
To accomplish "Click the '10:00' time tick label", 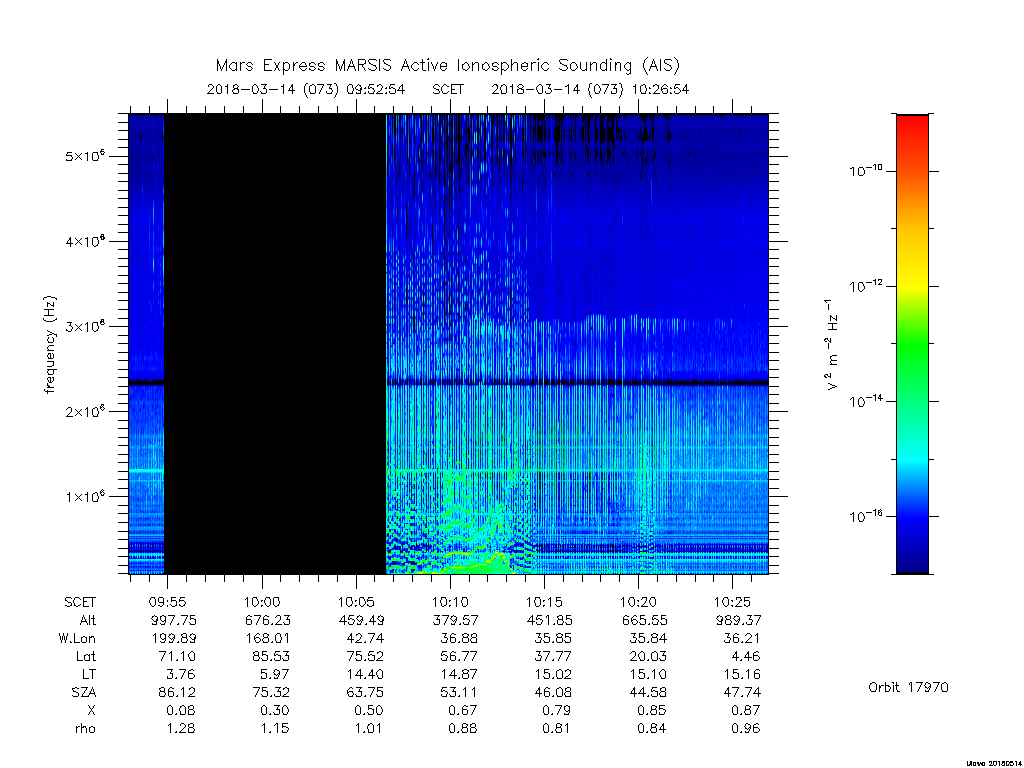I will pos(262,602).
